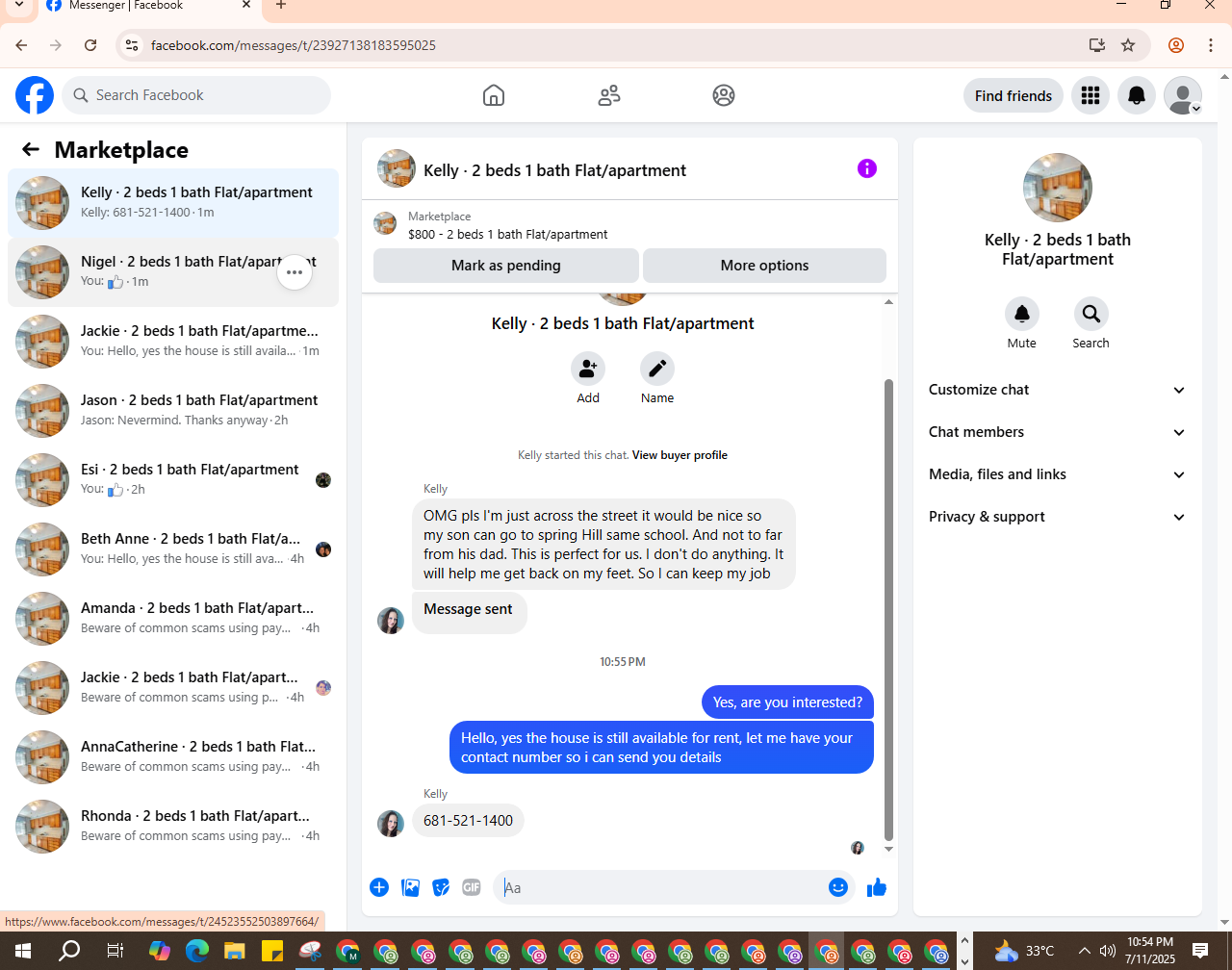
Task: Open more actions plus icon in composer
Action: (379, 887)
